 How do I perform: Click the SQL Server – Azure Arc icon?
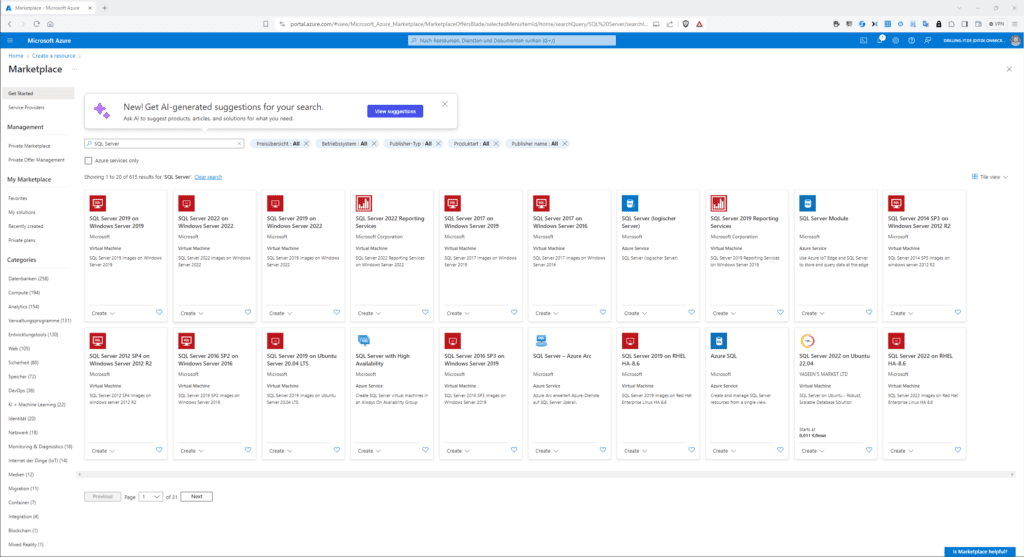coord(541,340)
